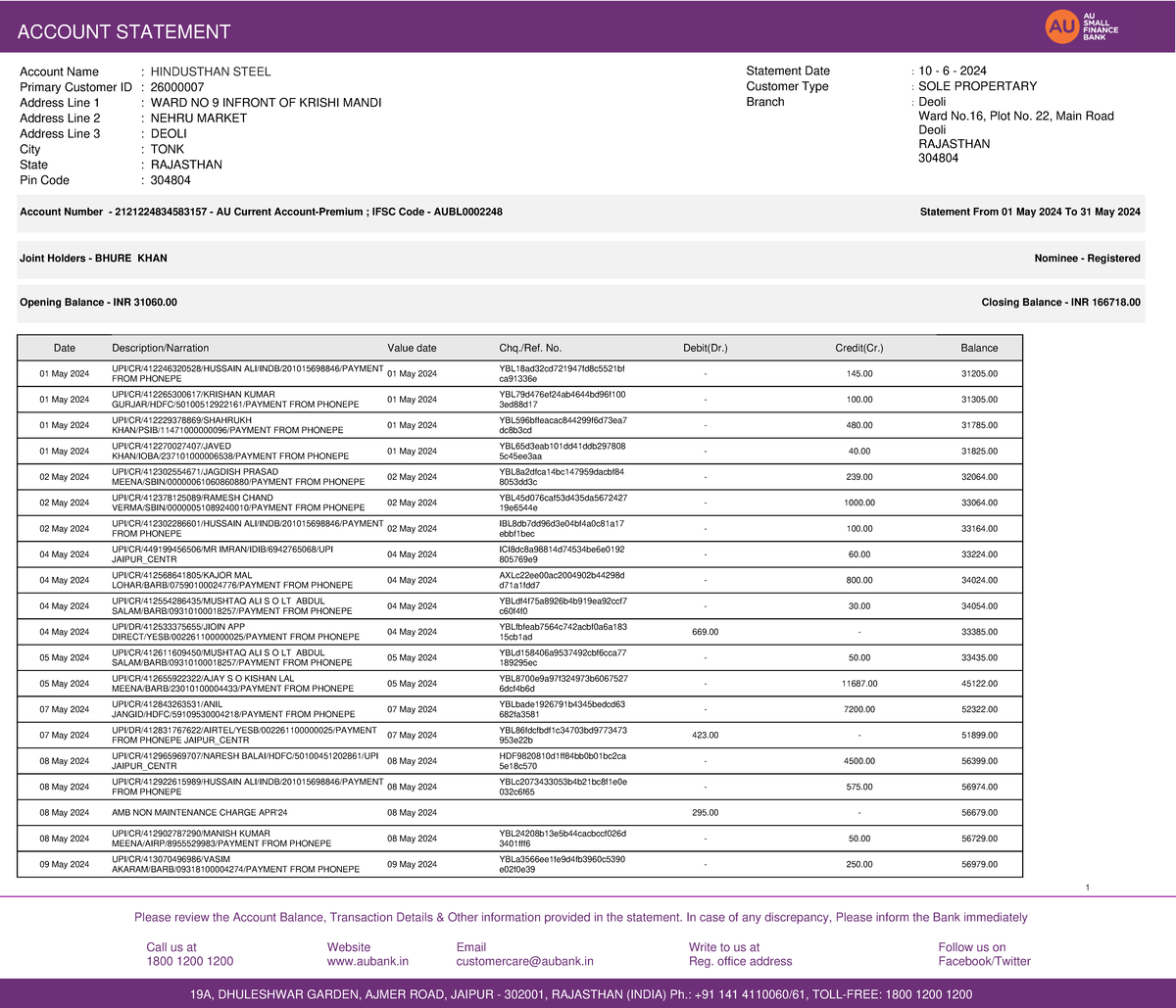Click the Nominee - Registered label
This screenshot has height=1008, width=1176.
(1088, 258)
